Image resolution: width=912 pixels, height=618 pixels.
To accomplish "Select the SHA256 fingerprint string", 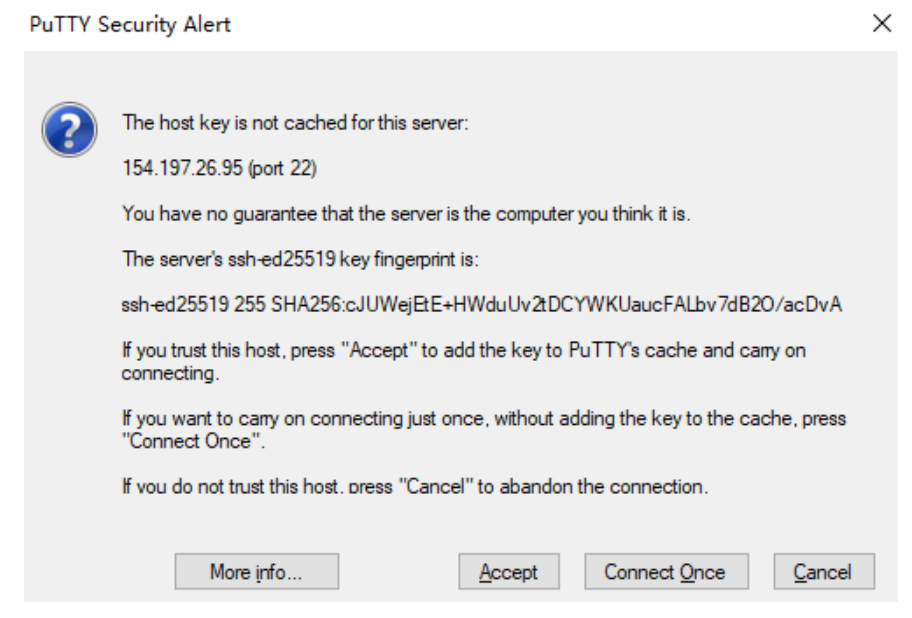I will 557,304.
